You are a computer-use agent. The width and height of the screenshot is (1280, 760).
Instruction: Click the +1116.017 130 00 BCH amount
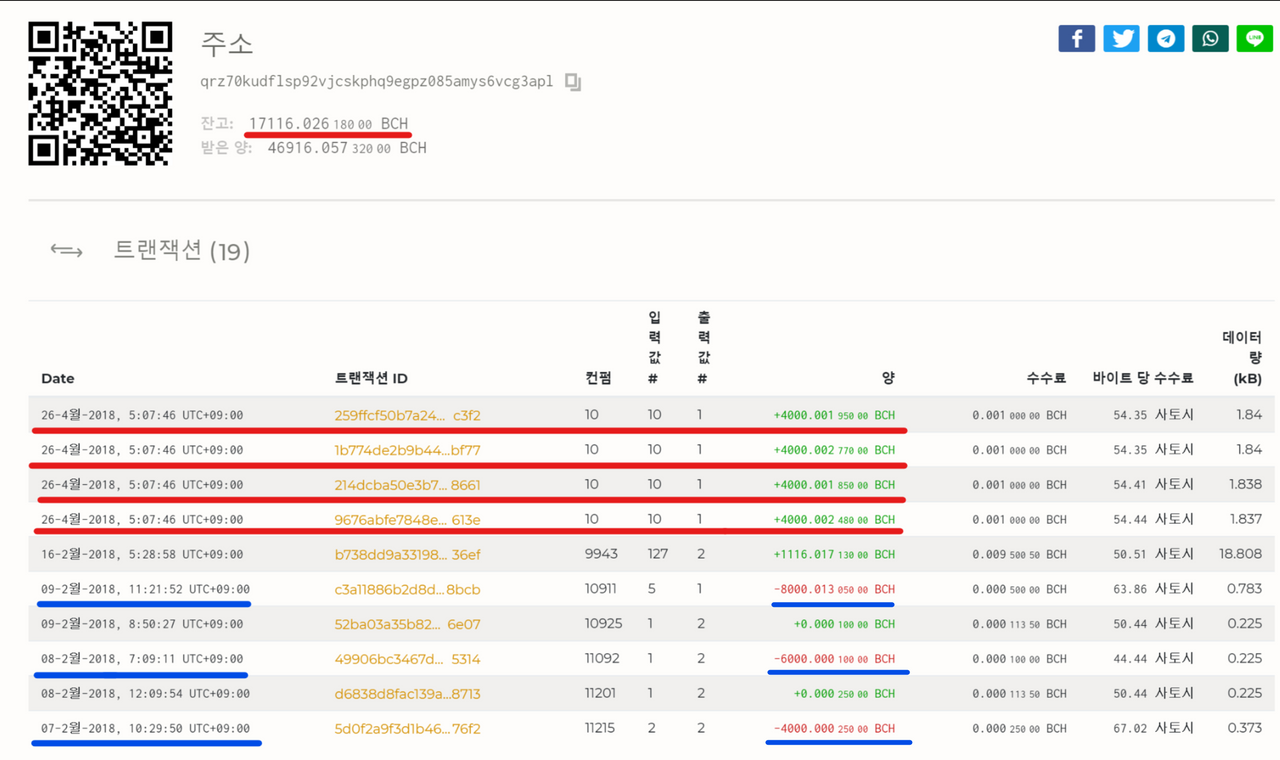tap(834, 554)
